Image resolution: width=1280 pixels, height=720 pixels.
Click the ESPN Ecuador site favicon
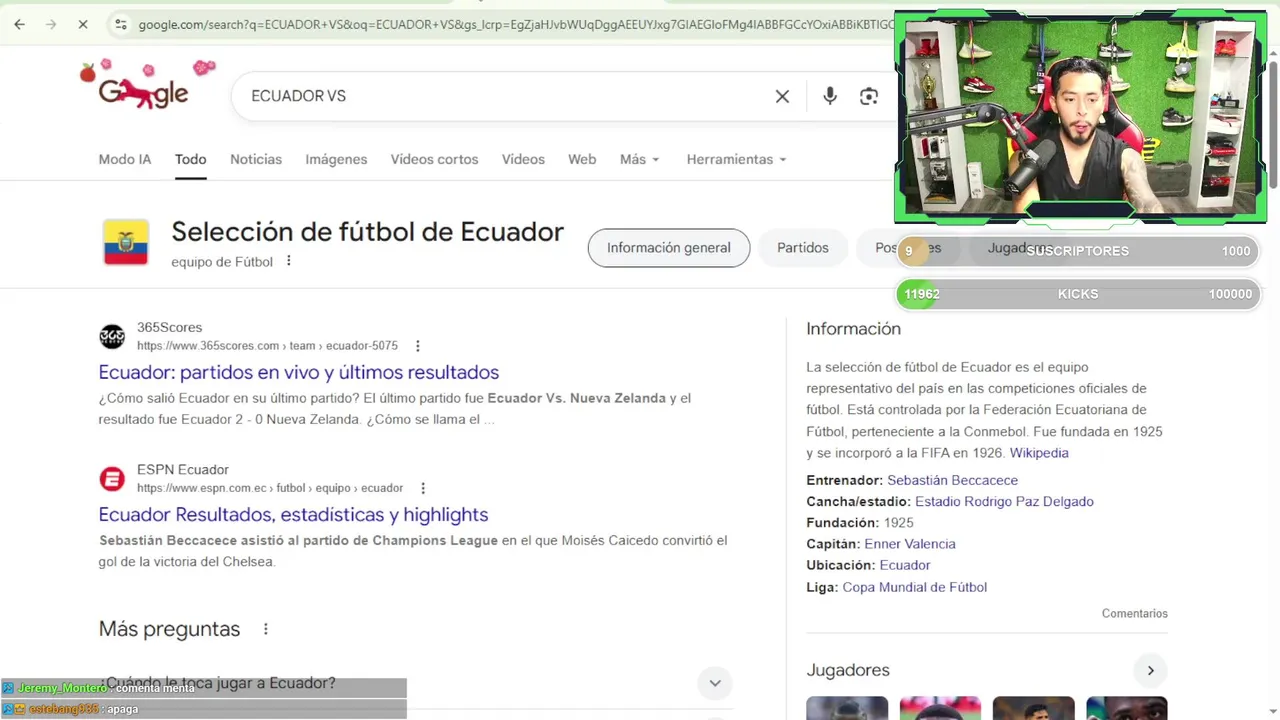coord(112,478)
